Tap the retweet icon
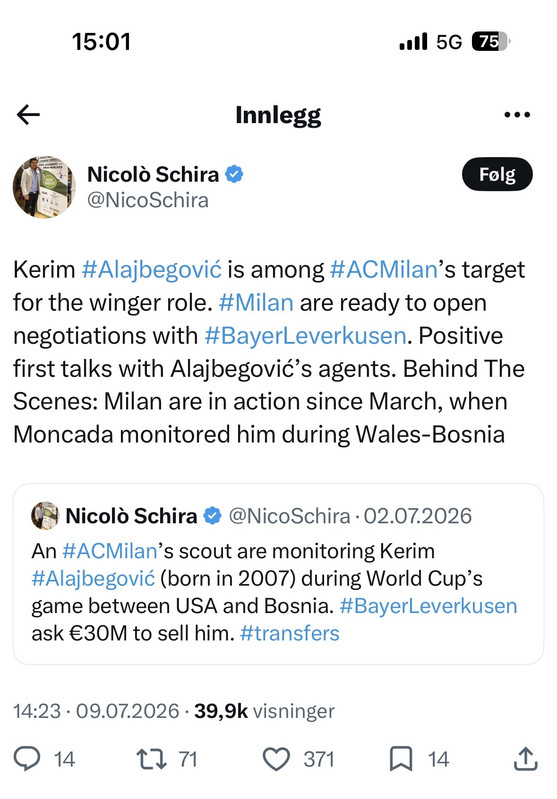This screenshot has width=557, height=799. (x=151, y=759)
